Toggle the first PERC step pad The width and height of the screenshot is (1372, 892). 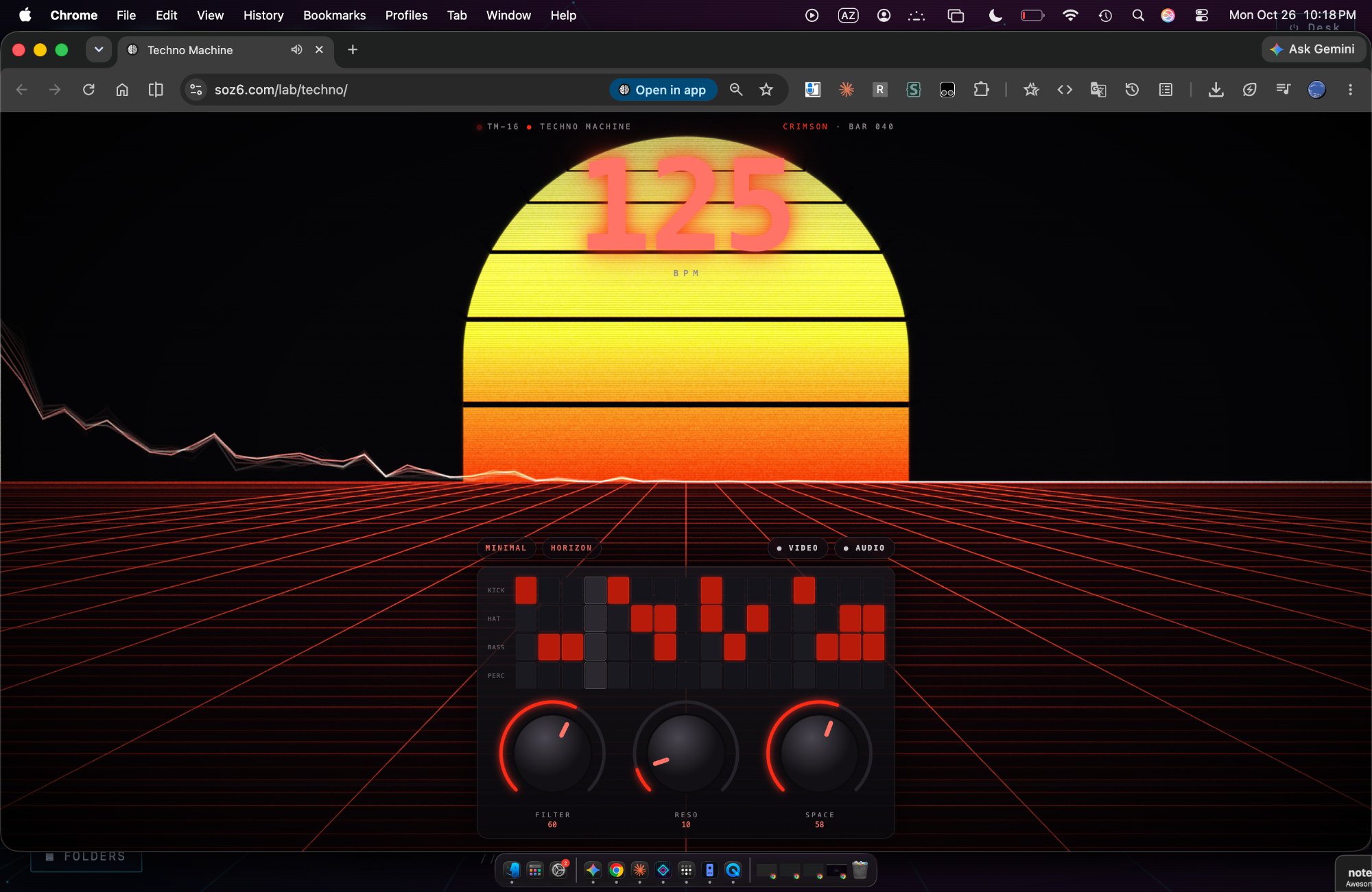526,675
